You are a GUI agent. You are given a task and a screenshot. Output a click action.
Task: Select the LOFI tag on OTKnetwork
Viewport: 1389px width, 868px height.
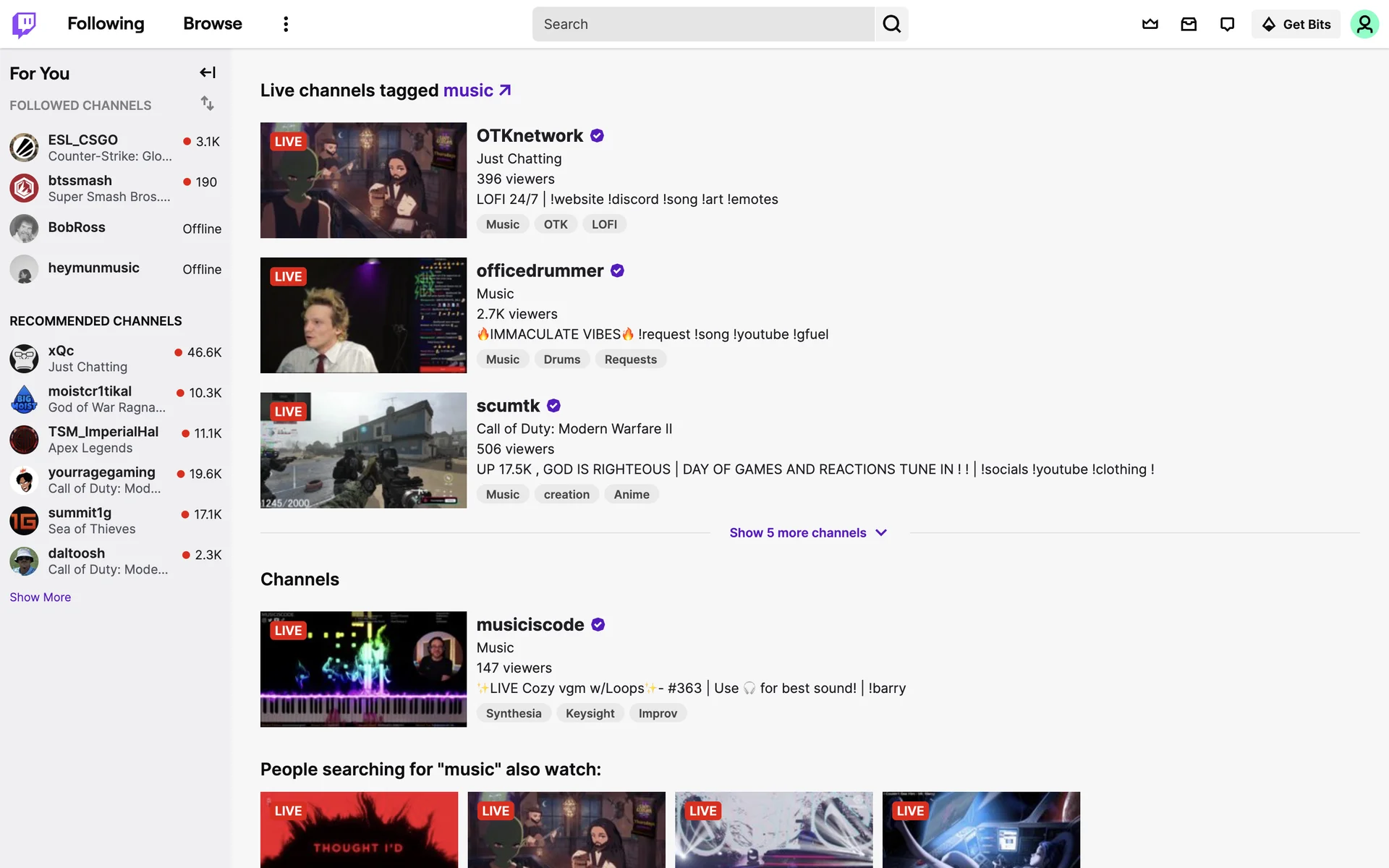tap(604, 224)
